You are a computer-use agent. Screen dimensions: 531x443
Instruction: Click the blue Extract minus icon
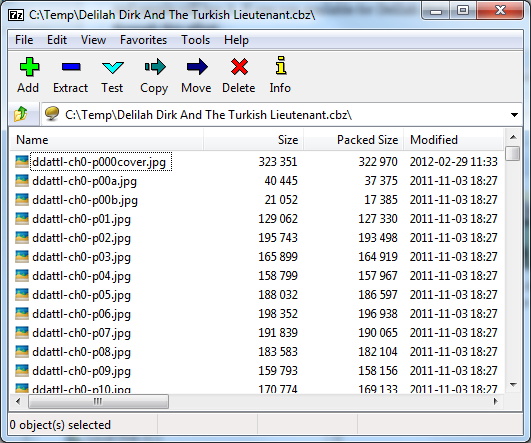click(71, 66)
